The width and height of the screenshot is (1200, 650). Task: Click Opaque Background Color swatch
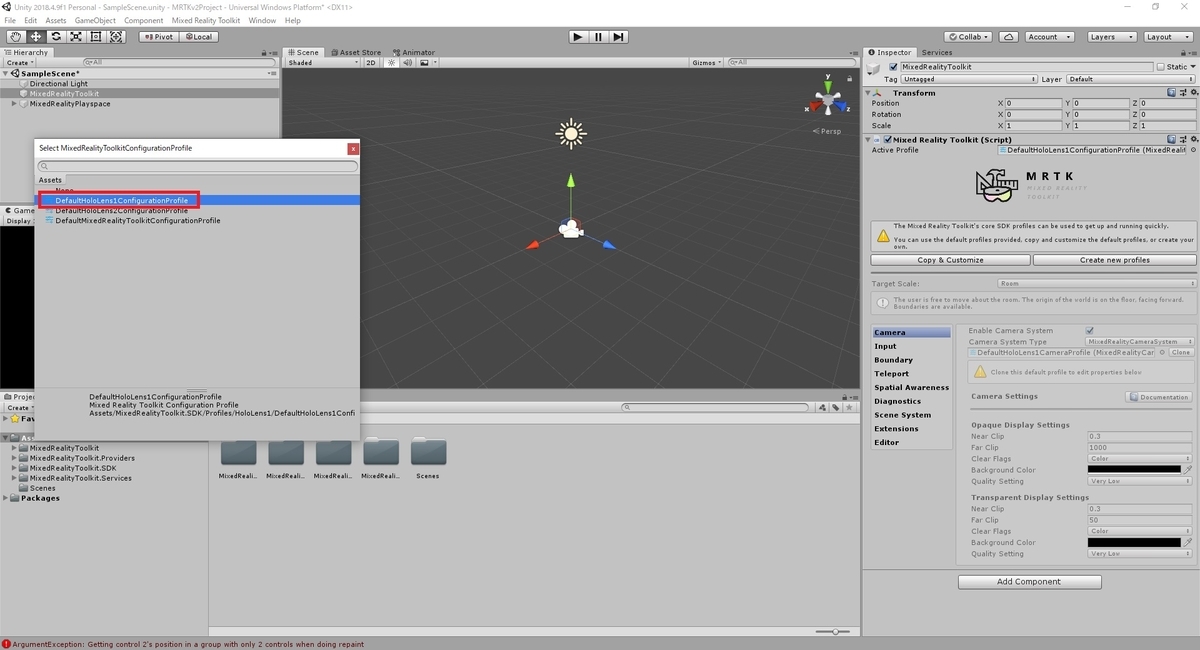click(x=1134, y=470)
